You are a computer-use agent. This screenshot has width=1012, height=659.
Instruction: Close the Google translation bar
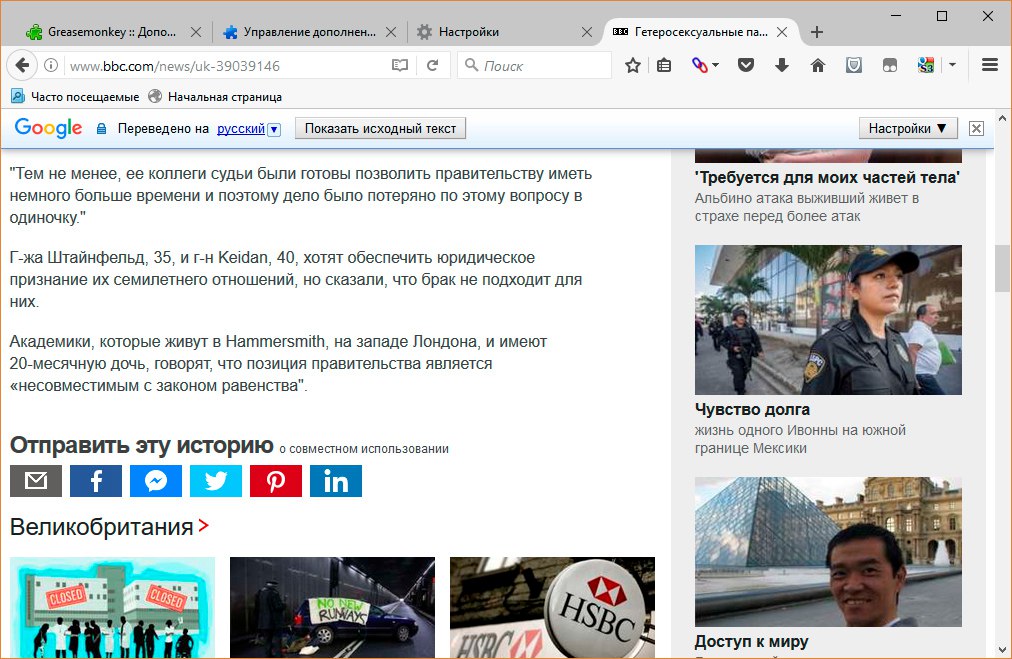[977, 128]
